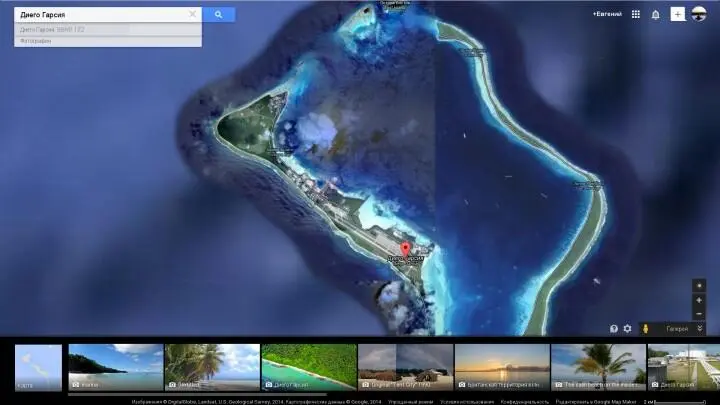The image size is (720, 405).
Task: Open the +Евгений profile link
Action: (x=606, y=15)
